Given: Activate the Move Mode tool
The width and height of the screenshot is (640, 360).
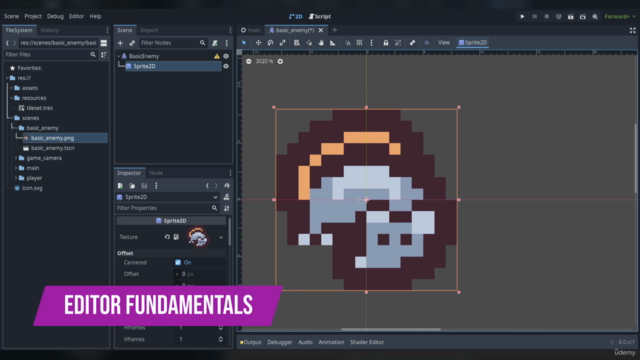Looking at the screenshot, I should click(x=258, y=42).
